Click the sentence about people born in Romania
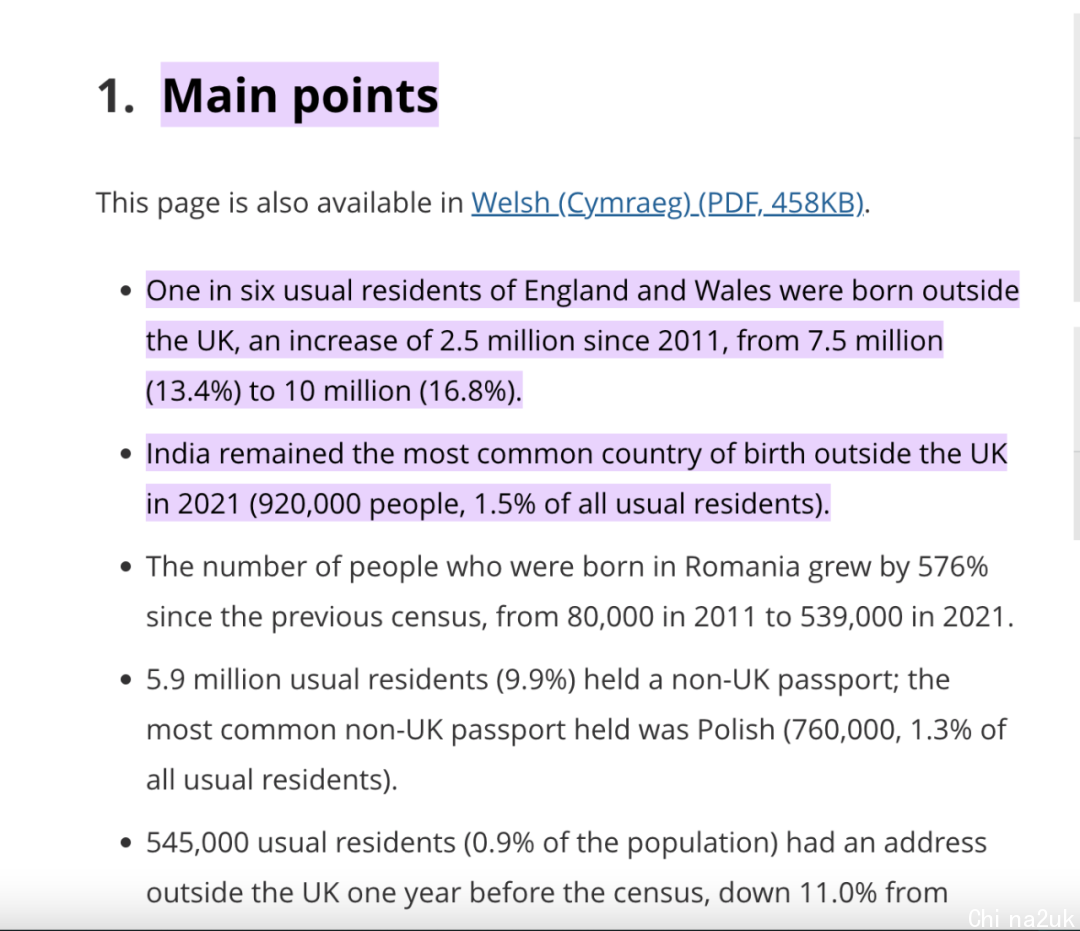Viewport: 1080px width, 931px height. 566,567
